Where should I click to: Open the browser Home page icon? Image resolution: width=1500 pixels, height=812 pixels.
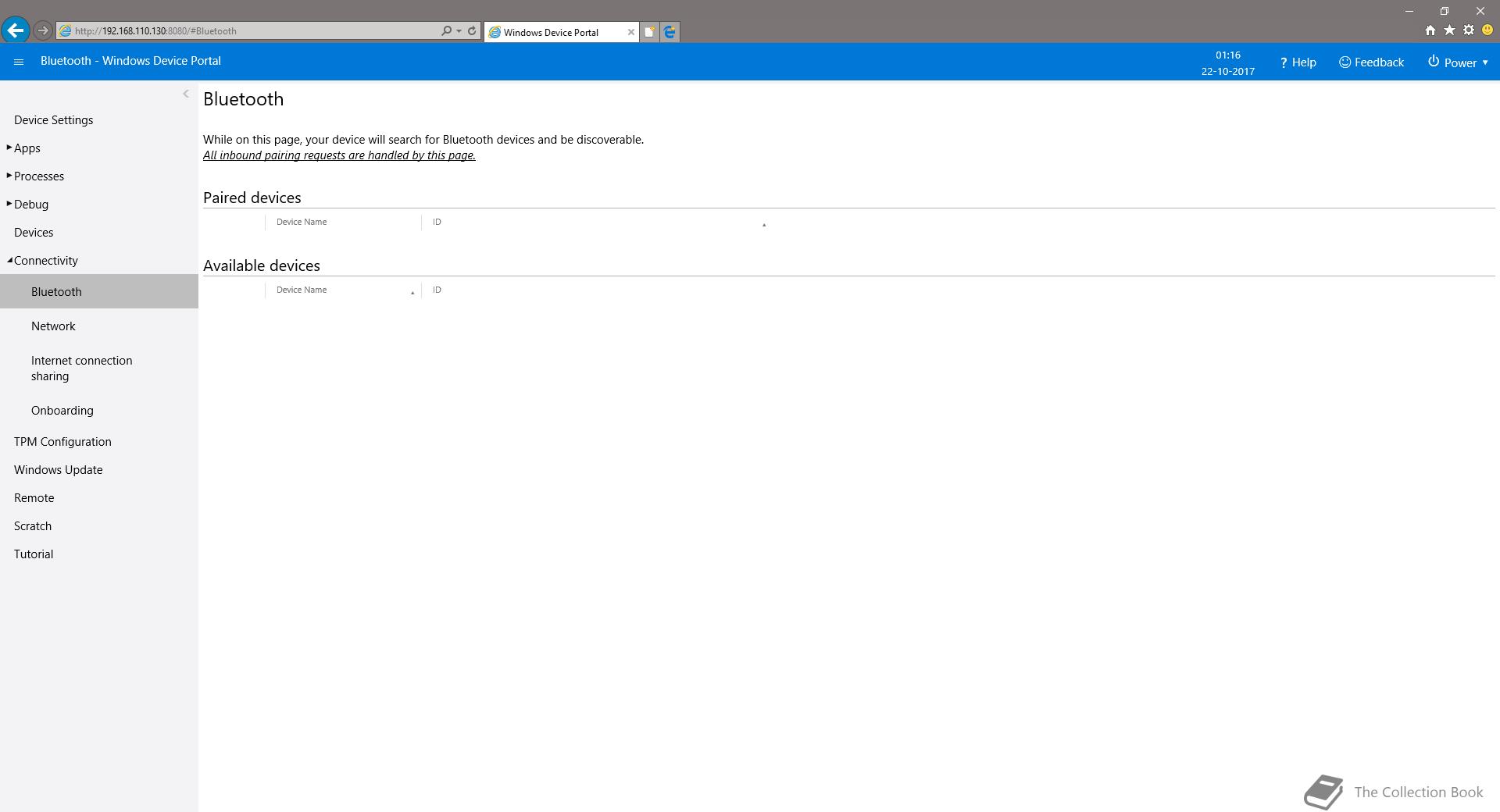coord(1430,30)
